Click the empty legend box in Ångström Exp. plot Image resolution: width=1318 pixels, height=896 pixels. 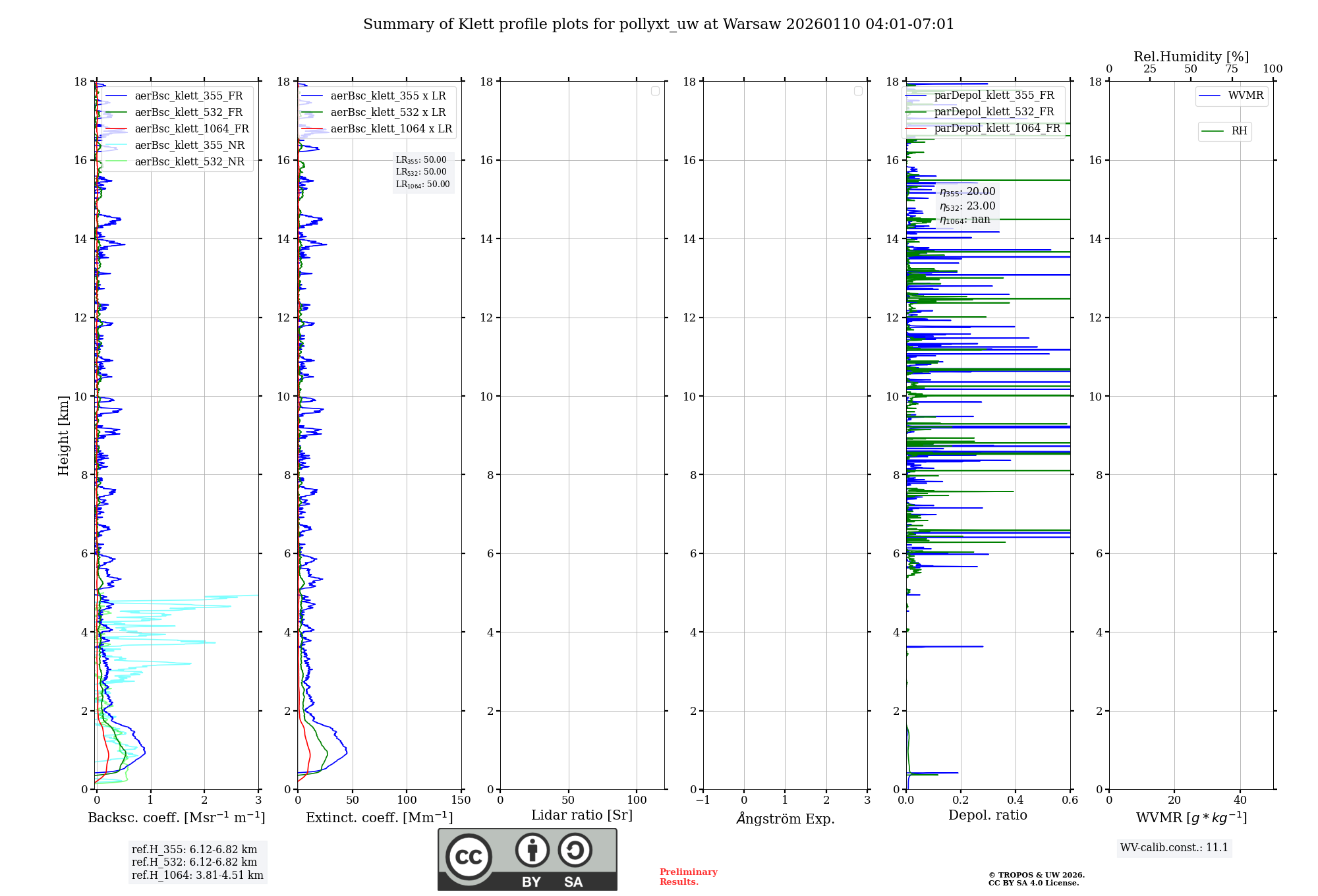pos(858,91)
